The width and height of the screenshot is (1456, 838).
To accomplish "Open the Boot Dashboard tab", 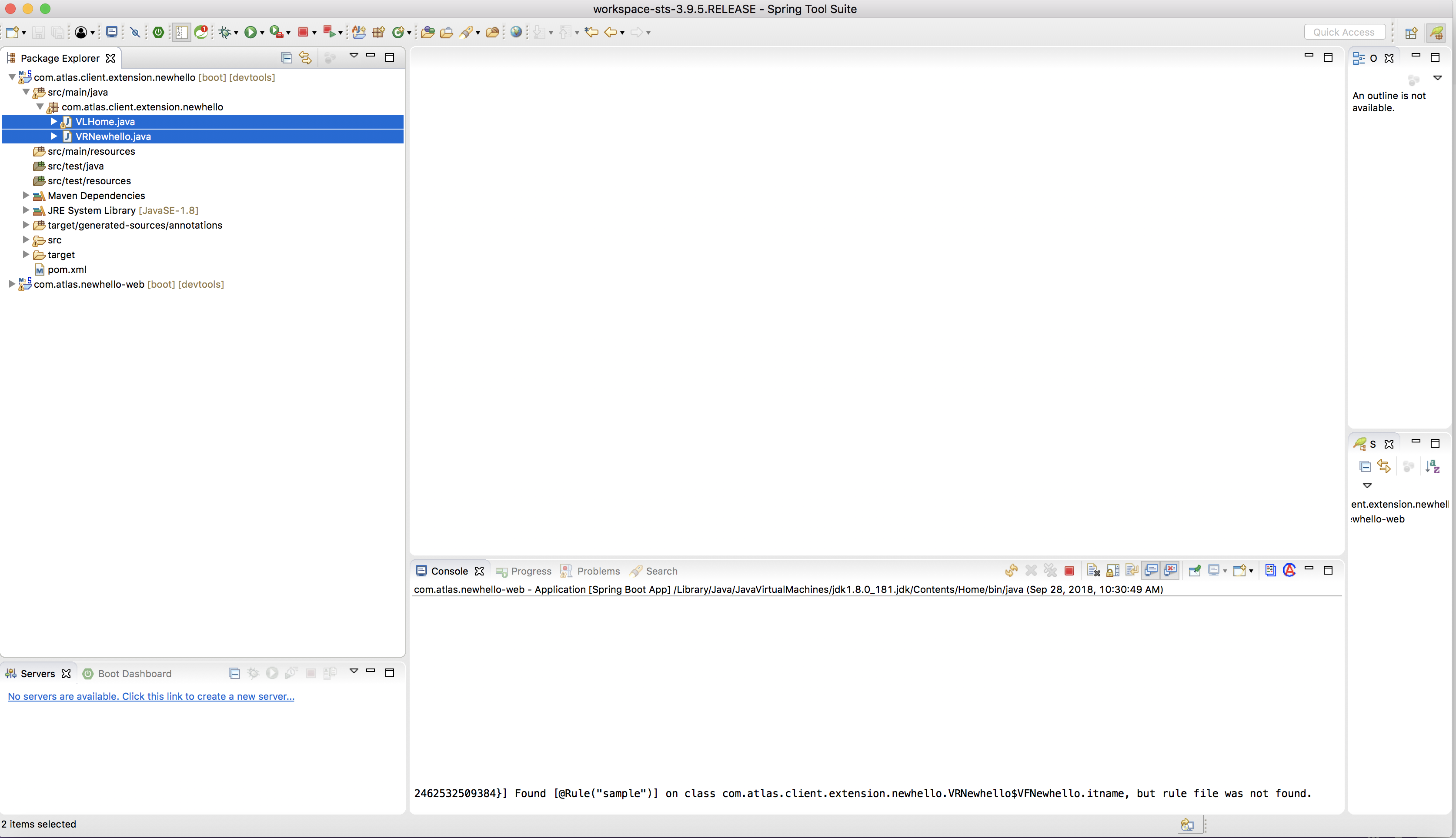I will point(134,673).
